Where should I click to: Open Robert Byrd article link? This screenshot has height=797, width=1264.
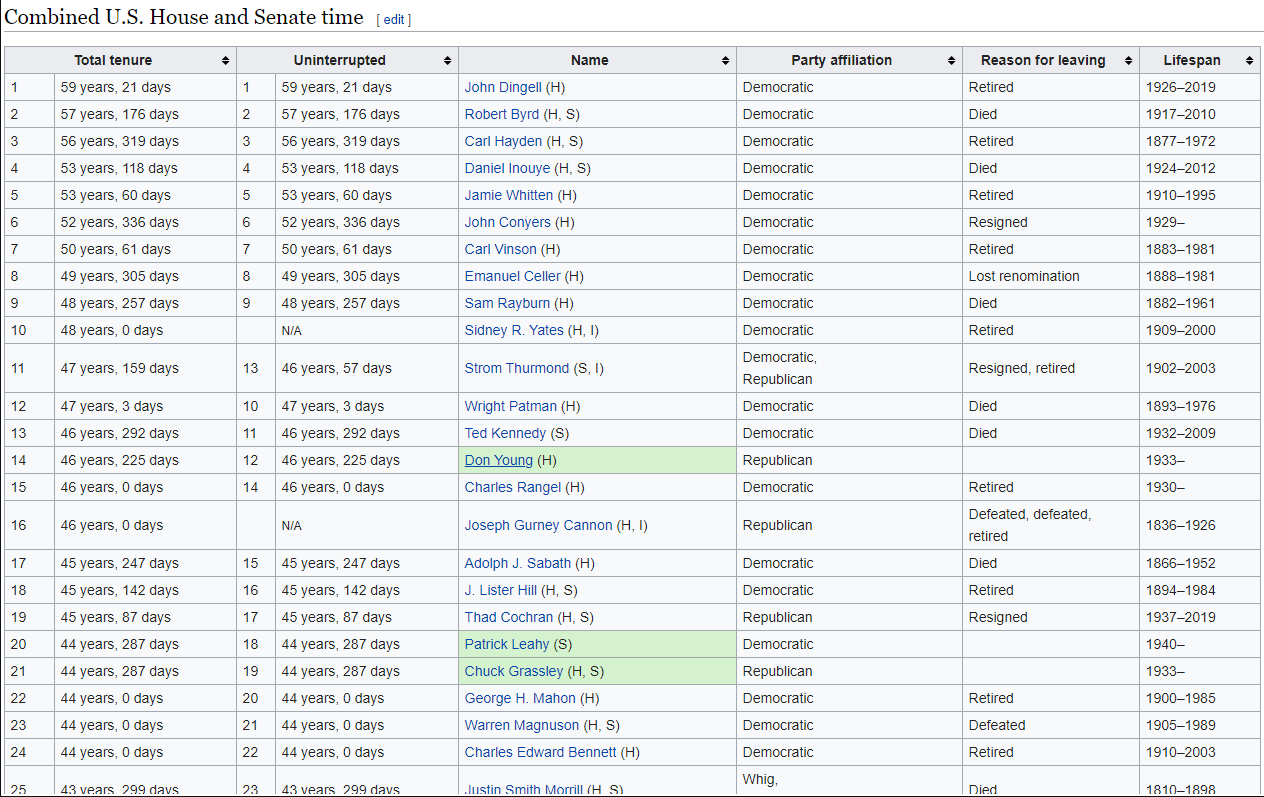[502, 114]
